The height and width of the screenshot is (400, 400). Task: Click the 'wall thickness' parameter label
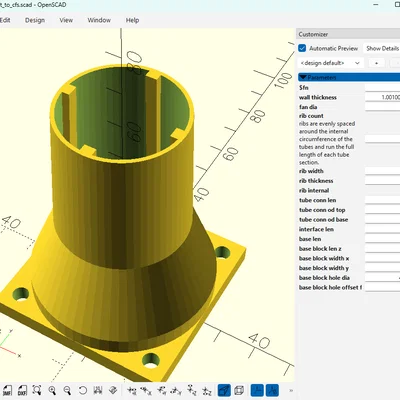point(318,97)
